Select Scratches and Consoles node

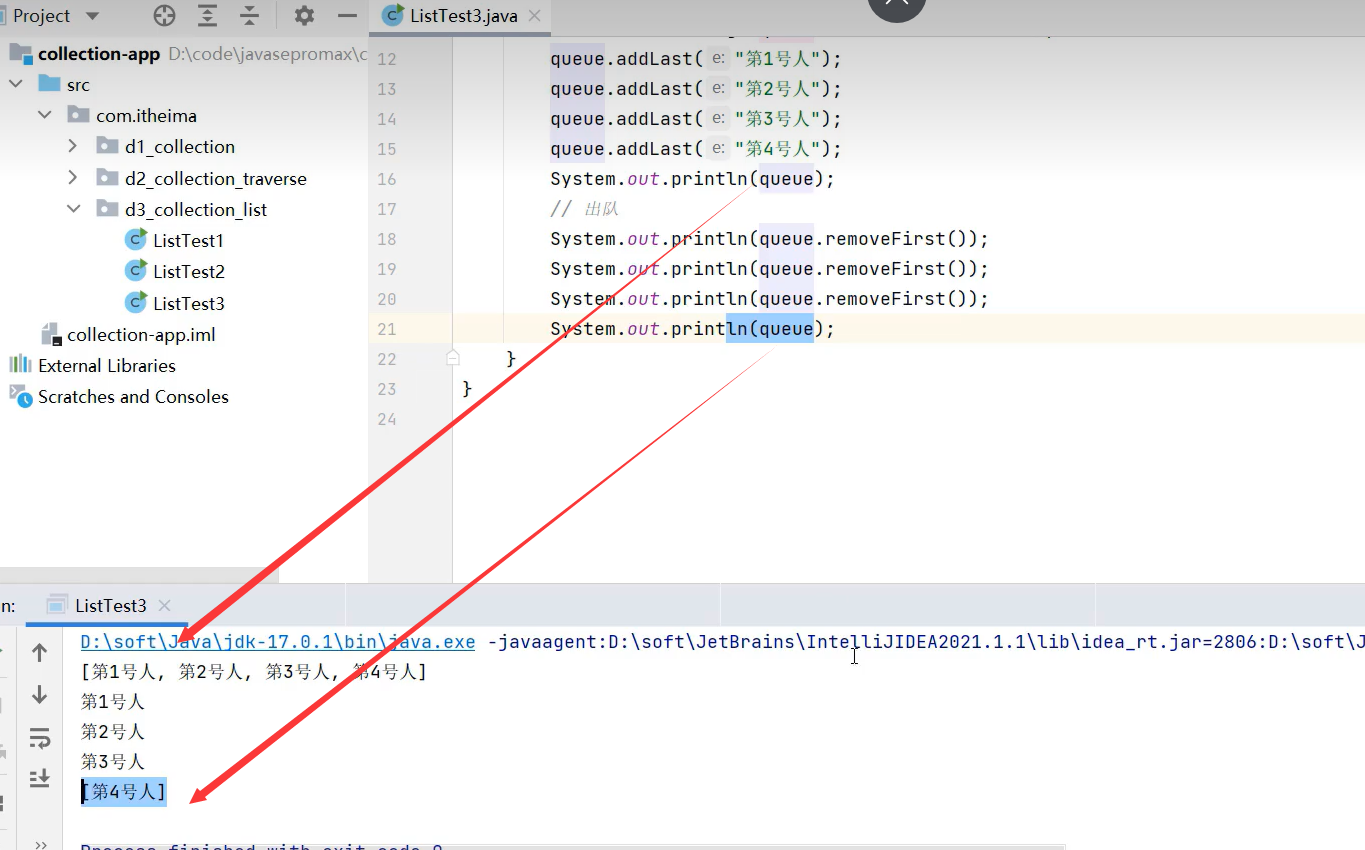[x=133, y=396]
